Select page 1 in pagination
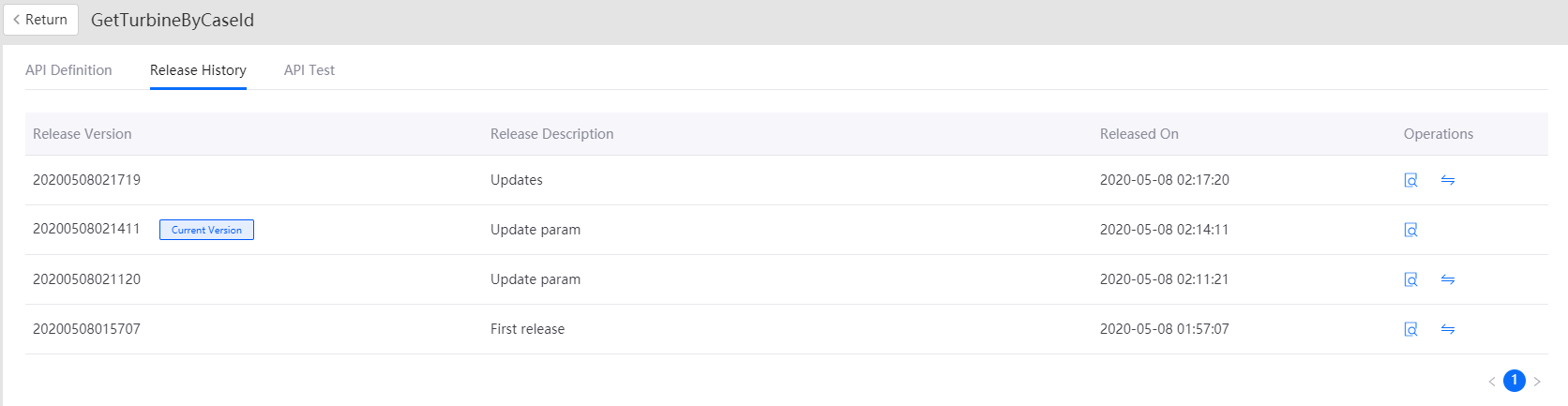 1515,381
